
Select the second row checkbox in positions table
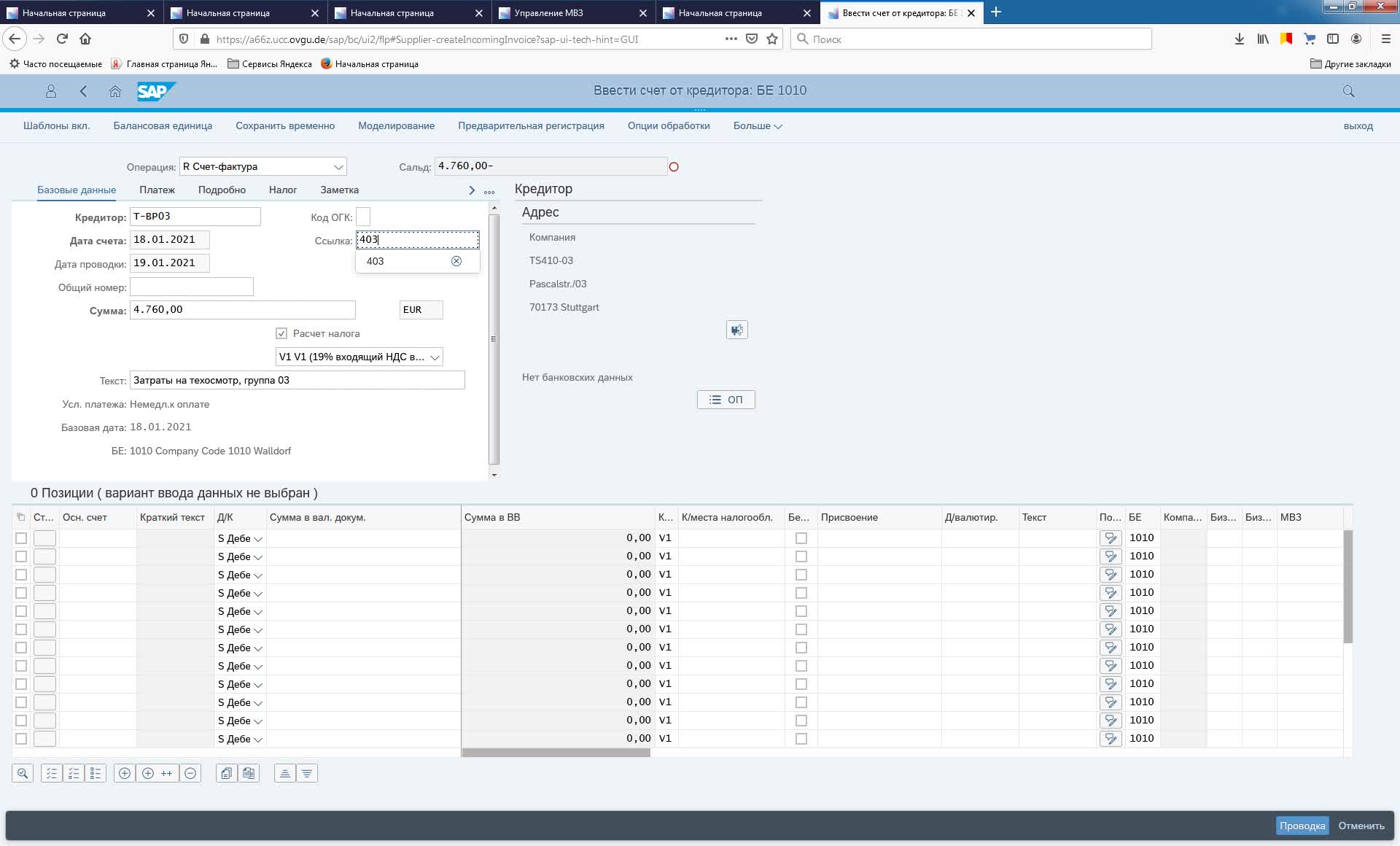coord(21,556)
